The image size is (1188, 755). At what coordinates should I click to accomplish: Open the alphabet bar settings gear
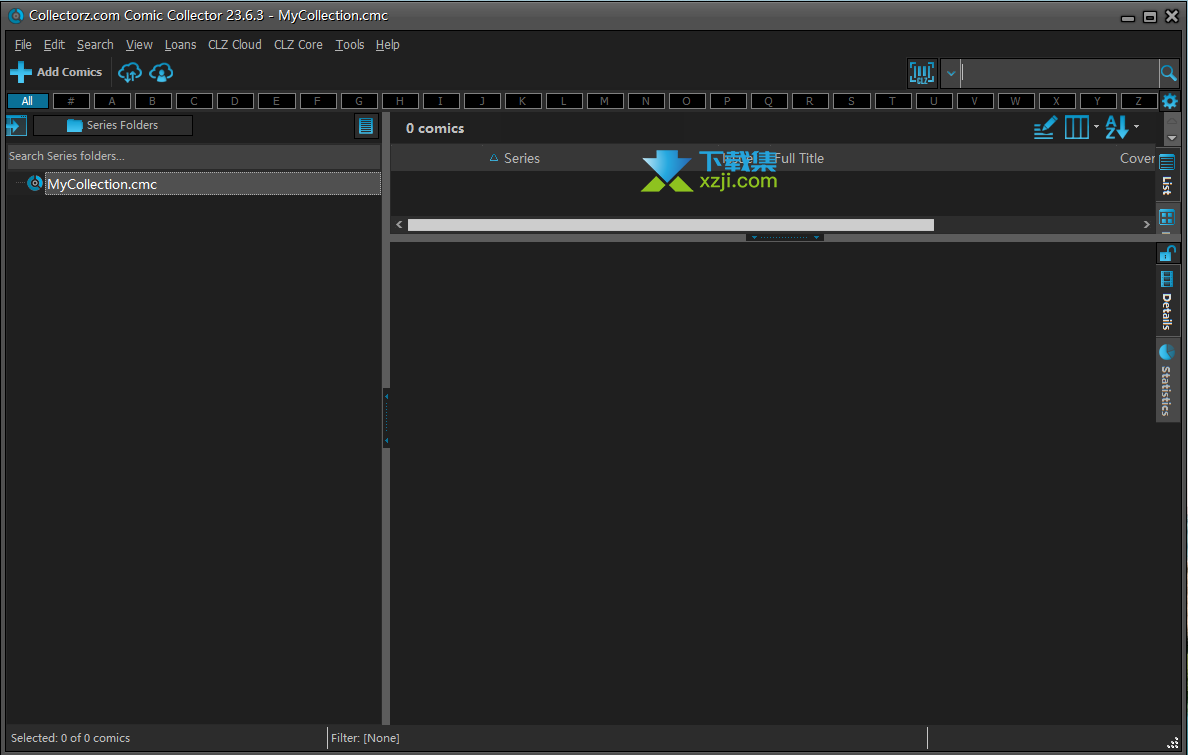[x=1170, y=101]
